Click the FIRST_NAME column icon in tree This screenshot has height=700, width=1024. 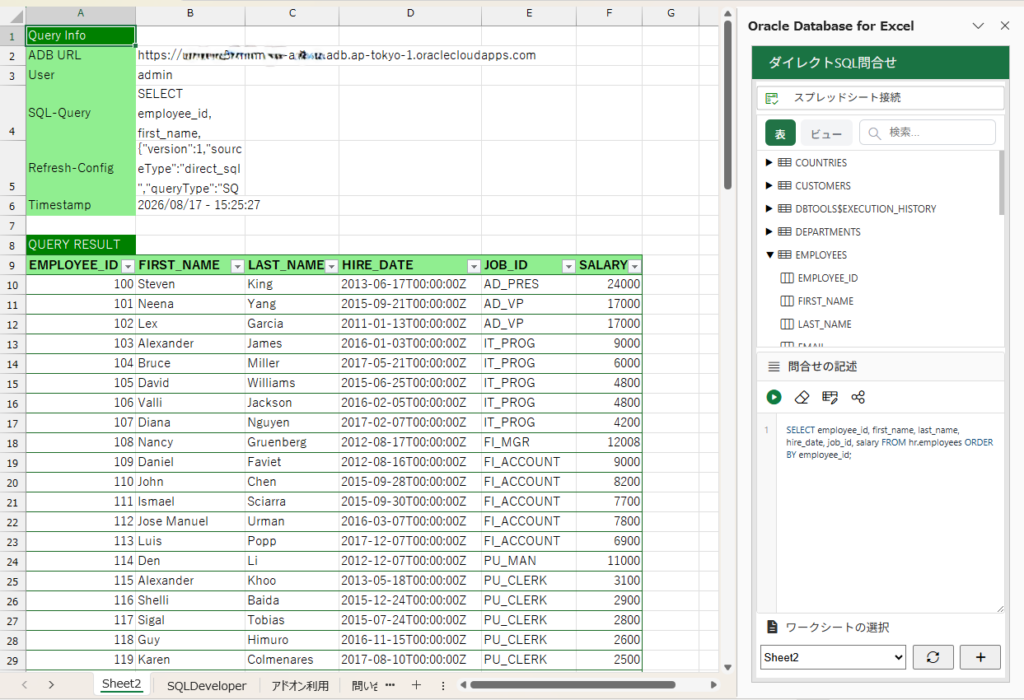tap(787, 301)
